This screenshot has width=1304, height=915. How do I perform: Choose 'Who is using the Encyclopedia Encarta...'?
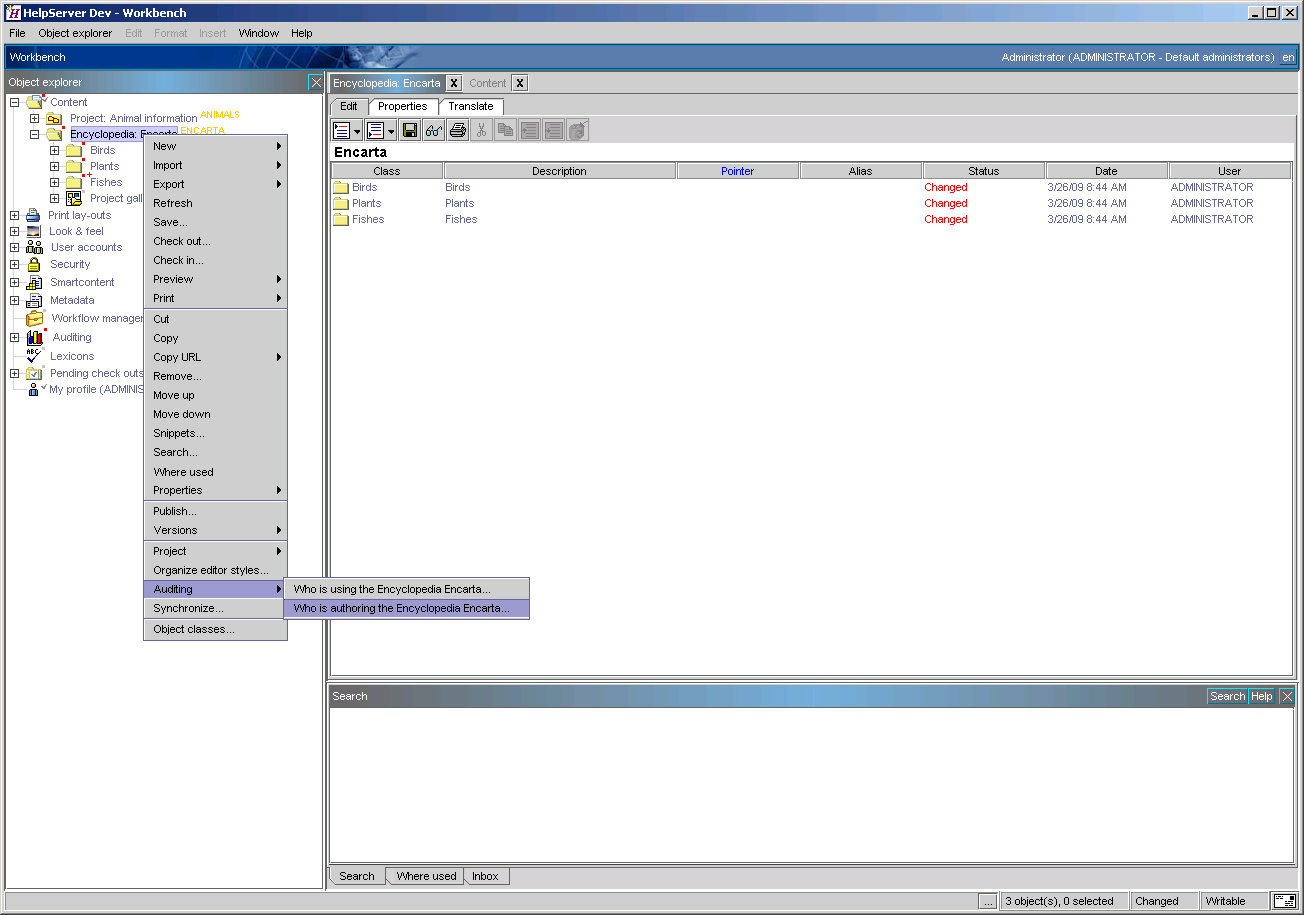coord(406,589)
